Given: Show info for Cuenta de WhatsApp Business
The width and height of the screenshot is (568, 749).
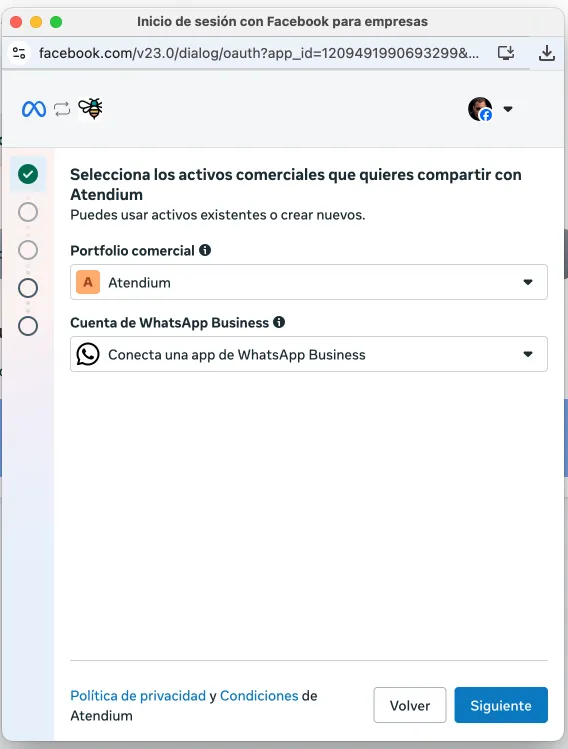Looking at the screenshot, I should (279, 322).
